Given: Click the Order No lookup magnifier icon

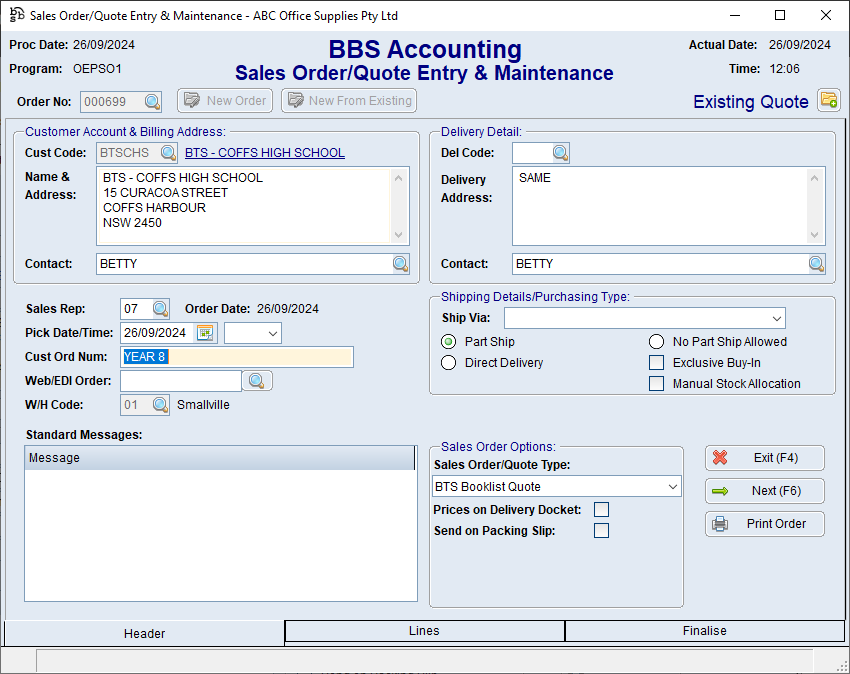Looking at the screenshot, I should click(x=152, y=102).
